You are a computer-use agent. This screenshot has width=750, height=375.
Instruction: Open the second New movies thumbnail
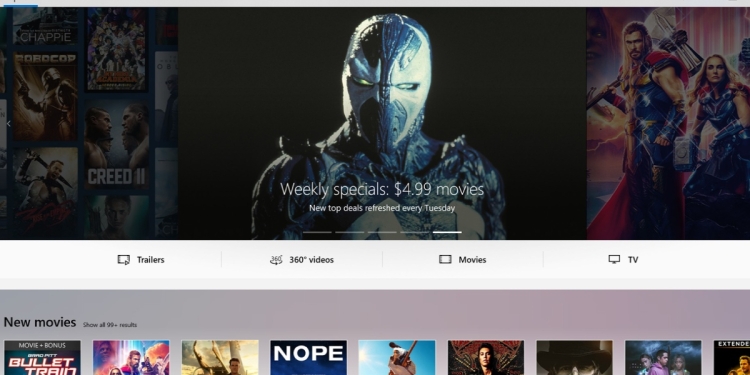click(x=131, y=358)
